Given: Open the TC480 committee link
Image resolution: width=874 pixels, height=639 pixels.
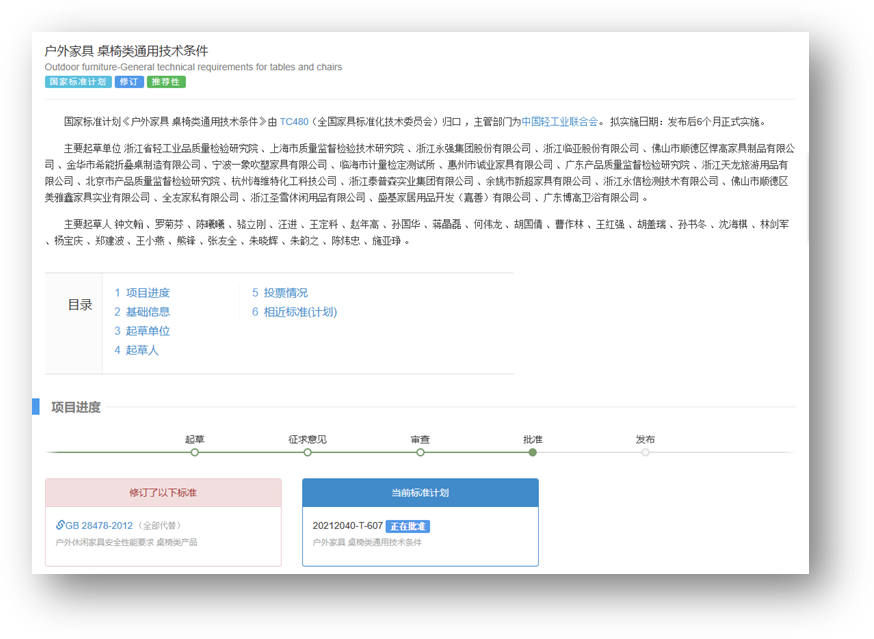Looking at the screenshot, I should (x=294, y=120).
